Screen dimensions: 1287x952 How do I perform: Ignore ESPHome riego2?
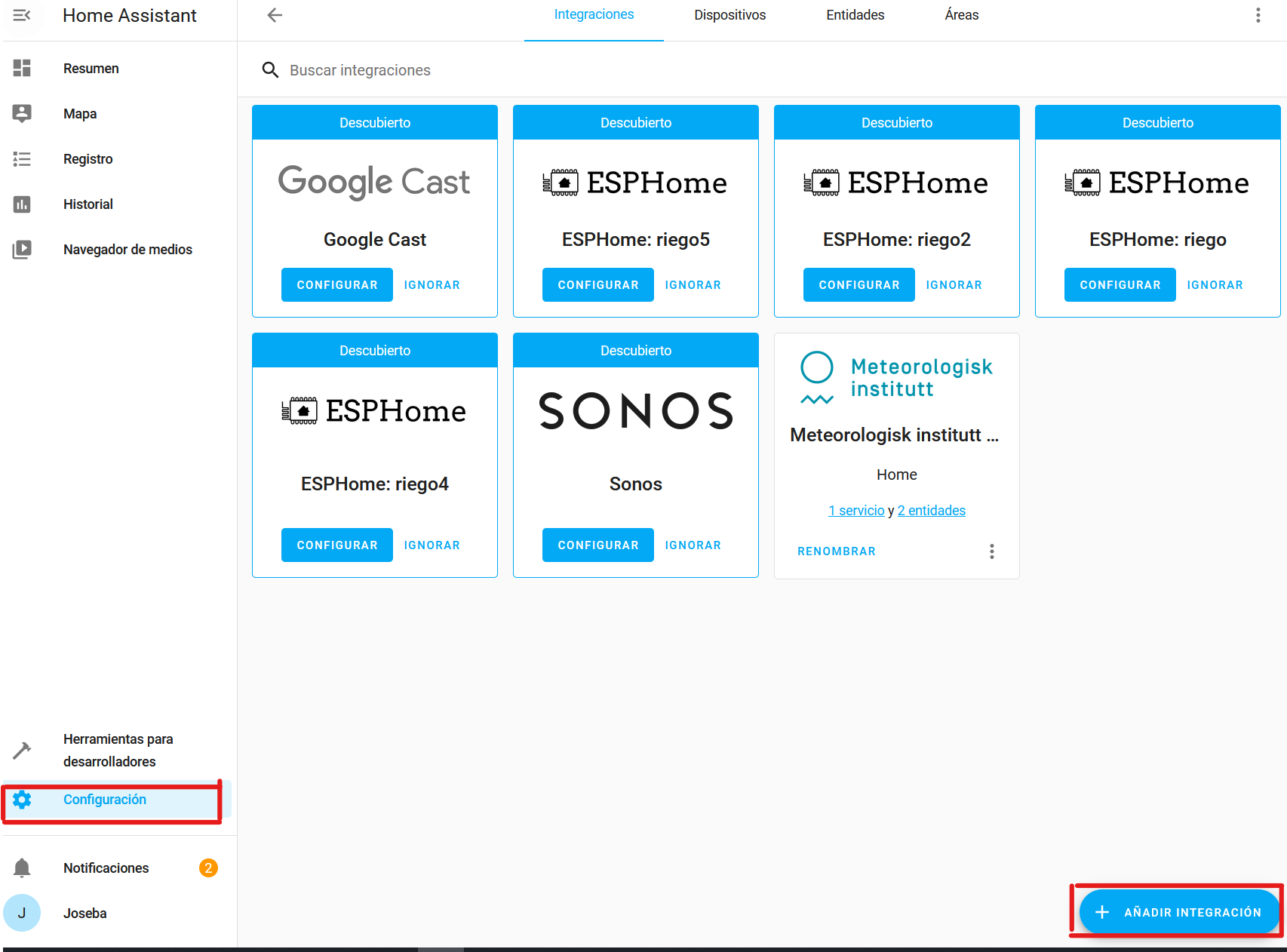954,284
